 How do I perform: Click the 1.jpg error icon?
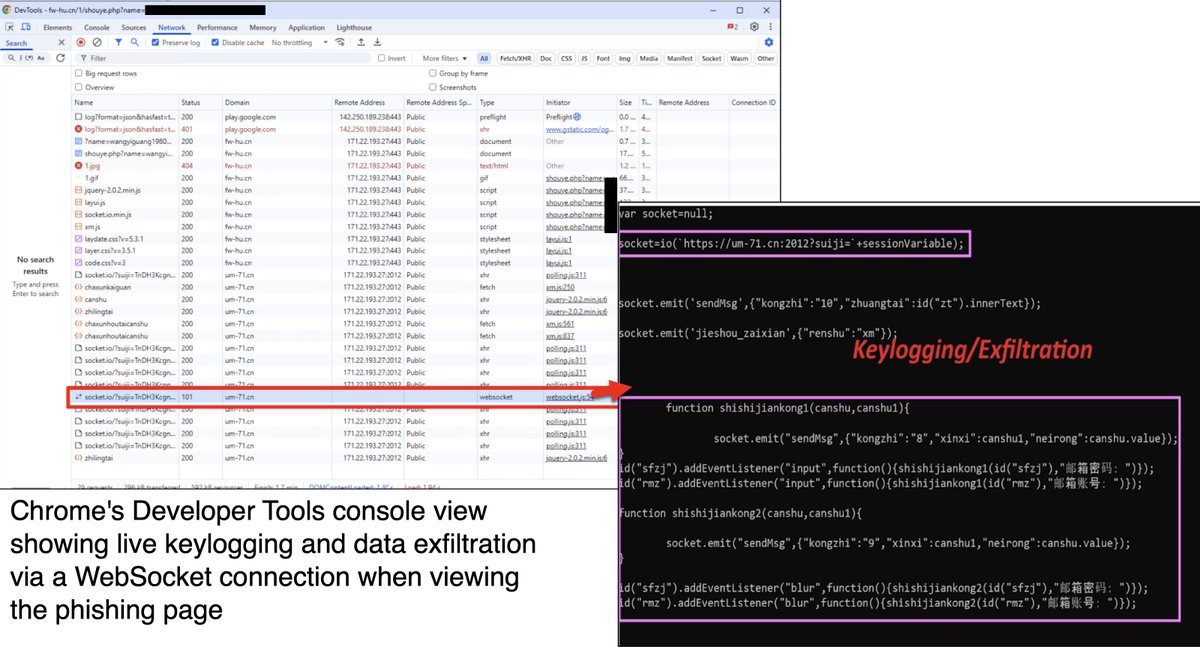pos(78,166)
